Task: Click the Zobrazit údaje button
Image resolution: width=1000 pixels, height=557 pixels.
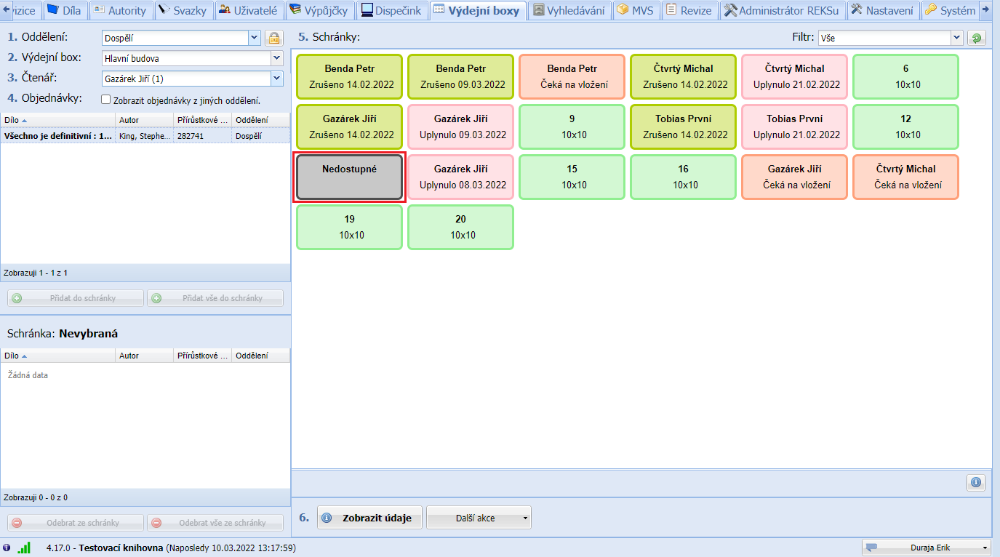Action: click(x=370, y=518)
